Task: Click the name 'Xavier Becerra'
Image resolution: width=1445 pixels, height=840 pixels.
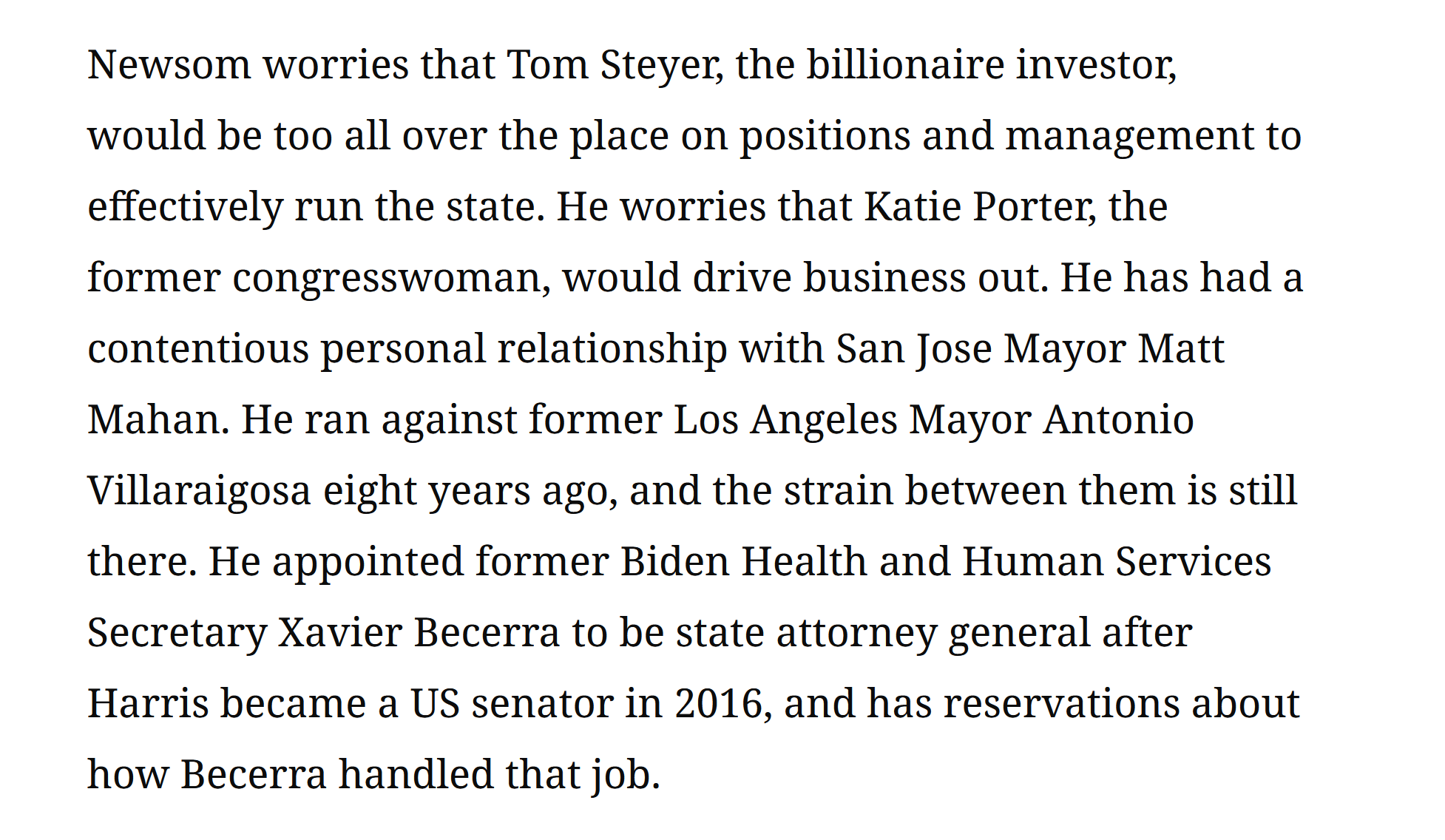Action: pos(419,632)
